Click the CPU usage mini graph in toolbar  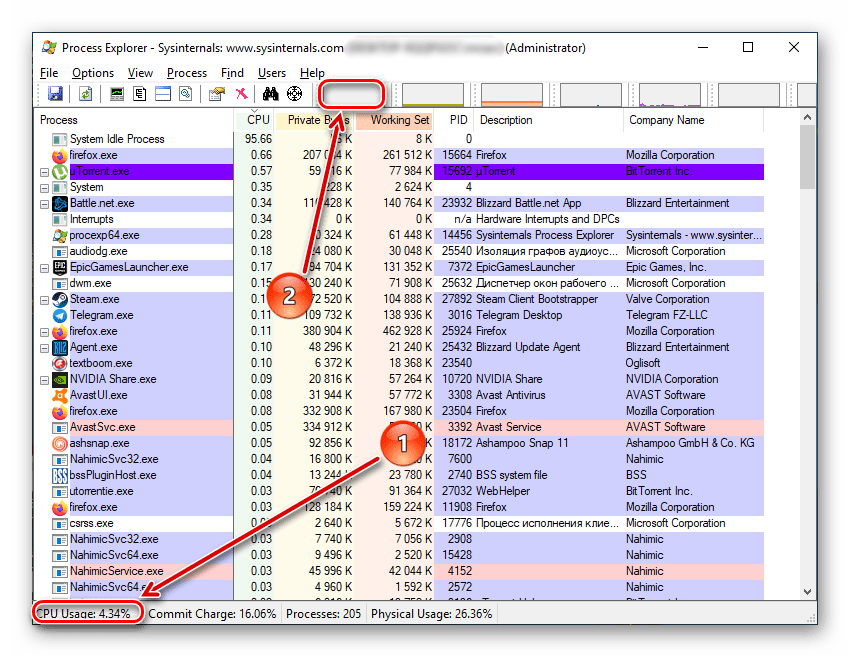pyautogui.click(x=351, y=95)
